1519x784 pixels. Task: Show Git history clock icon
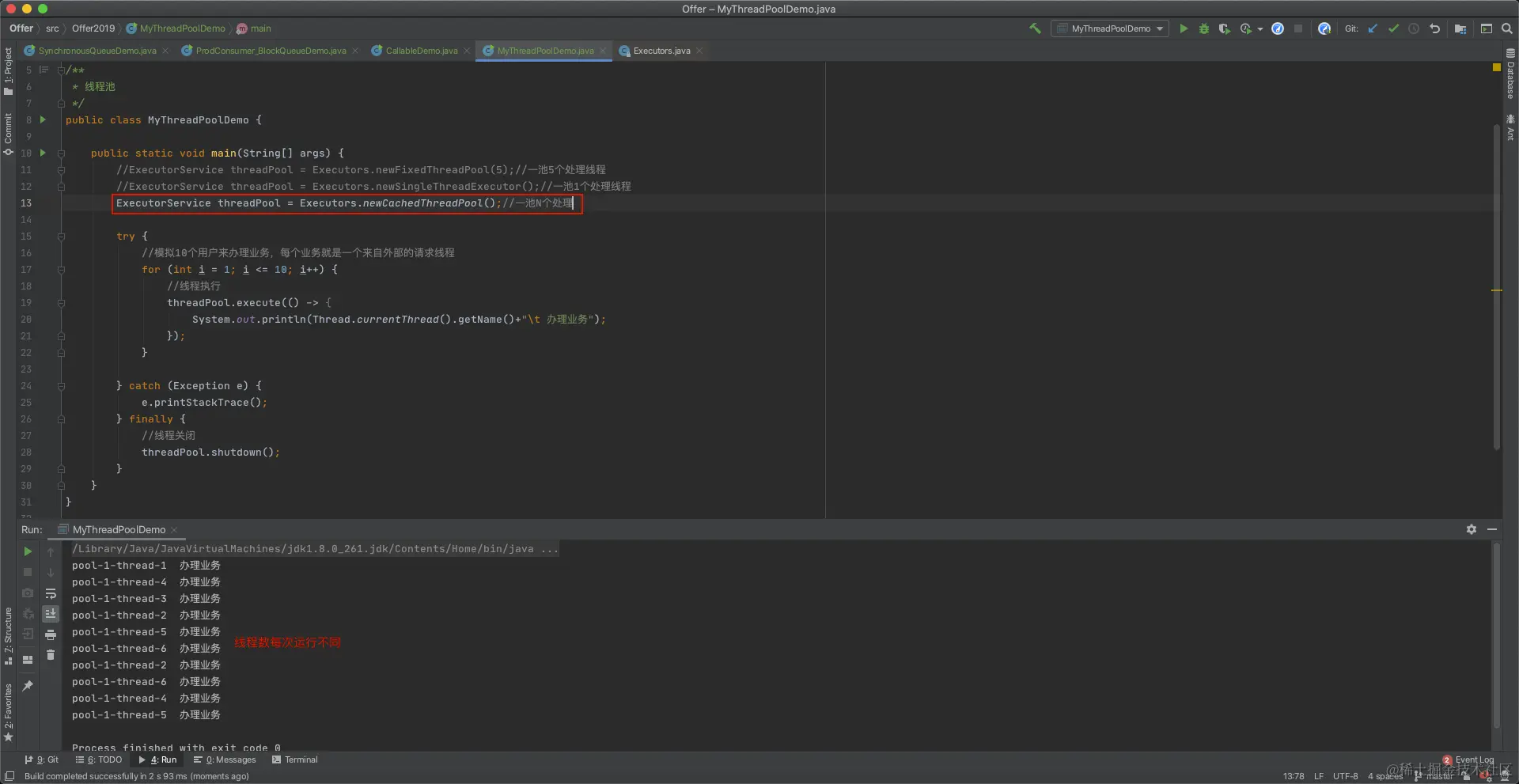tap(1414, 28)
